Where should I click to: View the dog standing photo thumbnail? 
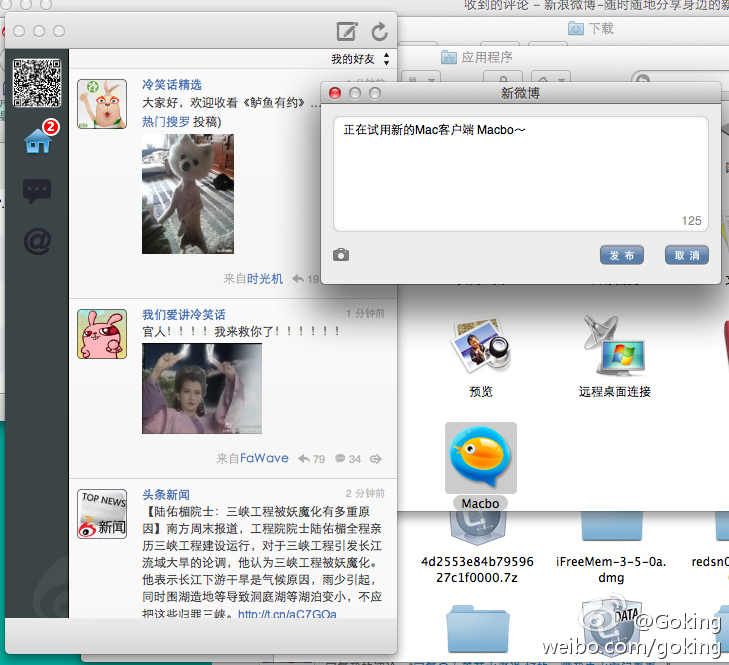coord(188,194)
